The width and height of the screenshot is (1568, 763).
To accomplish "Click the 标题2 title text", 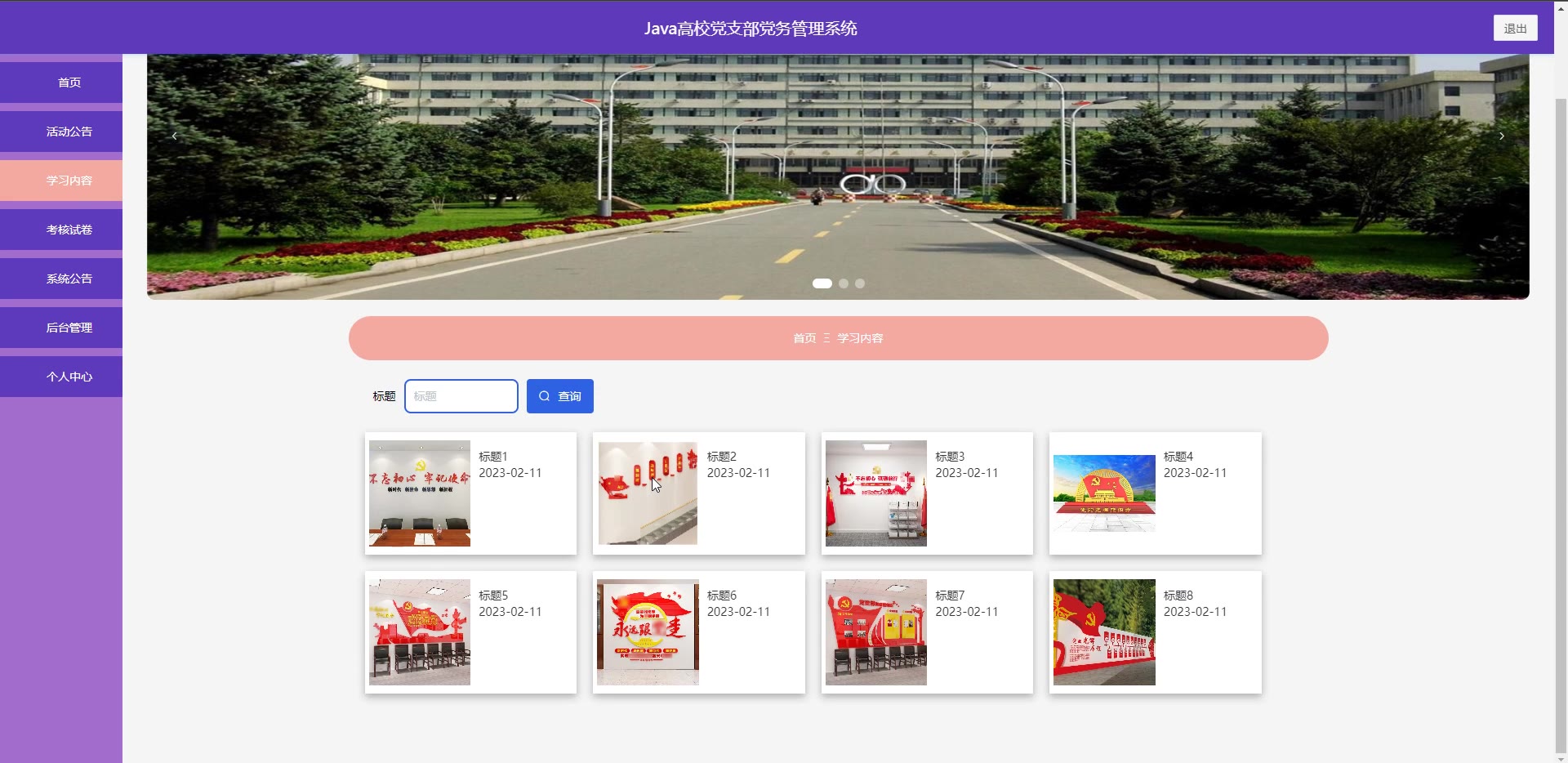I will point(722,457).
